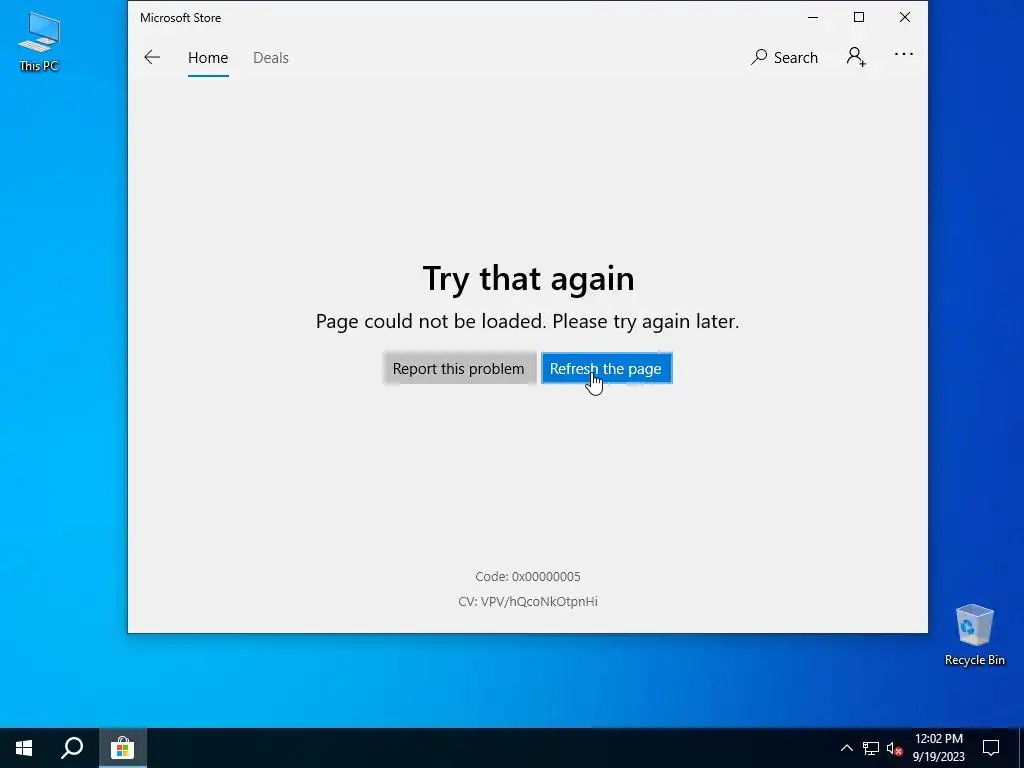This screenshot has height=768, width=1024.
Task: Click the Report this problem button
Action: [458, 368]
